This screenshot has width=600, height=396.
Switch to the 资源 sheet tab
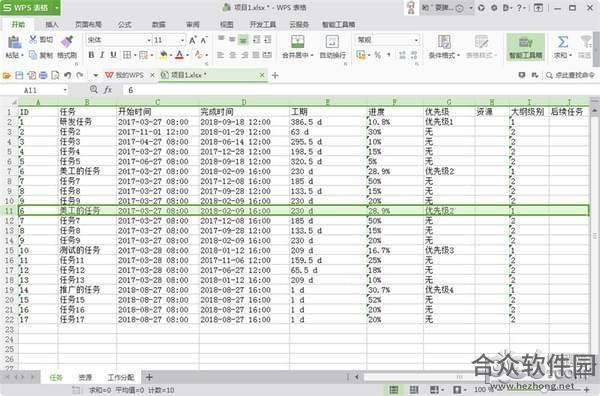(85, 378)
